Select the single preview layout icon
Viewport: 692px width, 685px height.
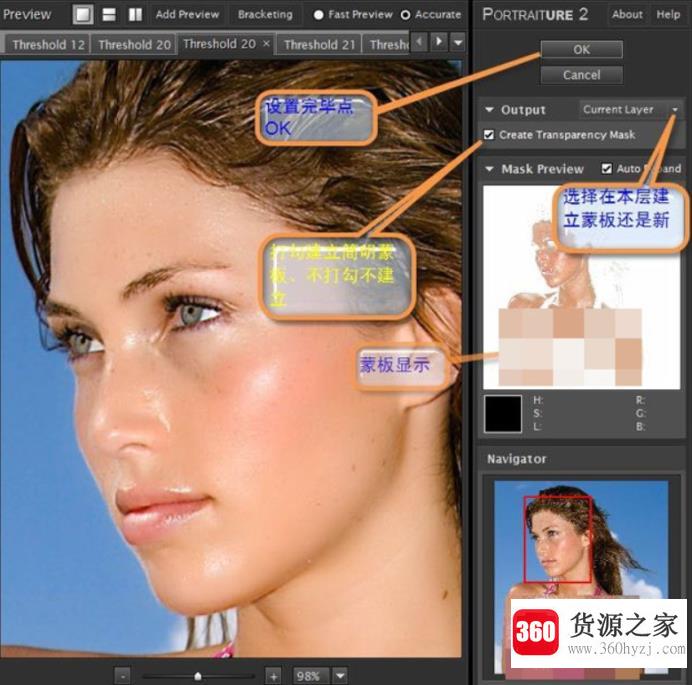[83, 15]
